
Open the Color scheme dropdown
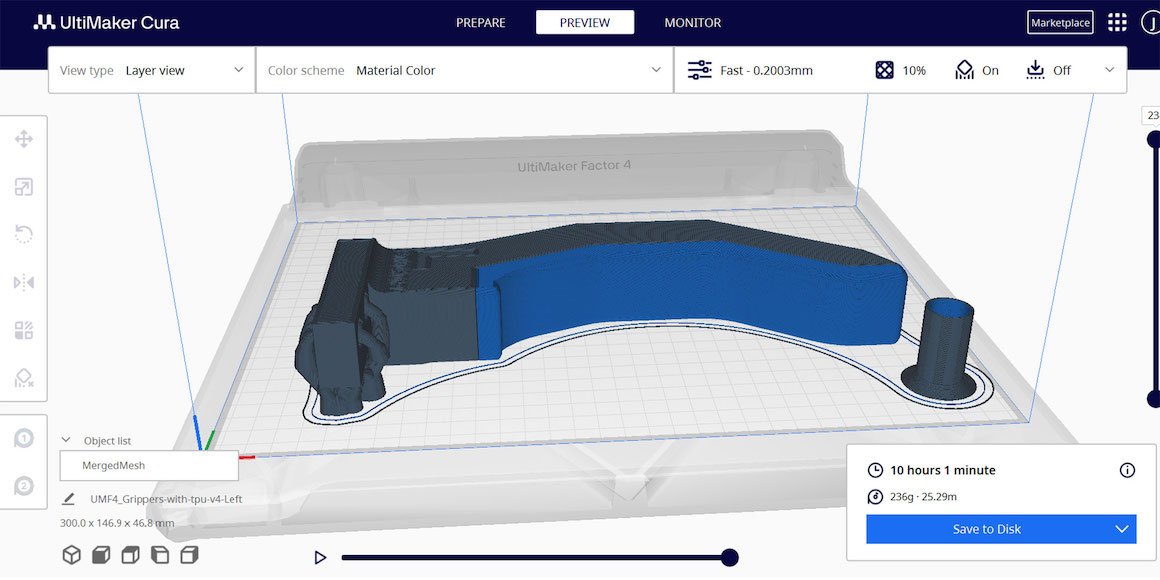coord(465,70)
